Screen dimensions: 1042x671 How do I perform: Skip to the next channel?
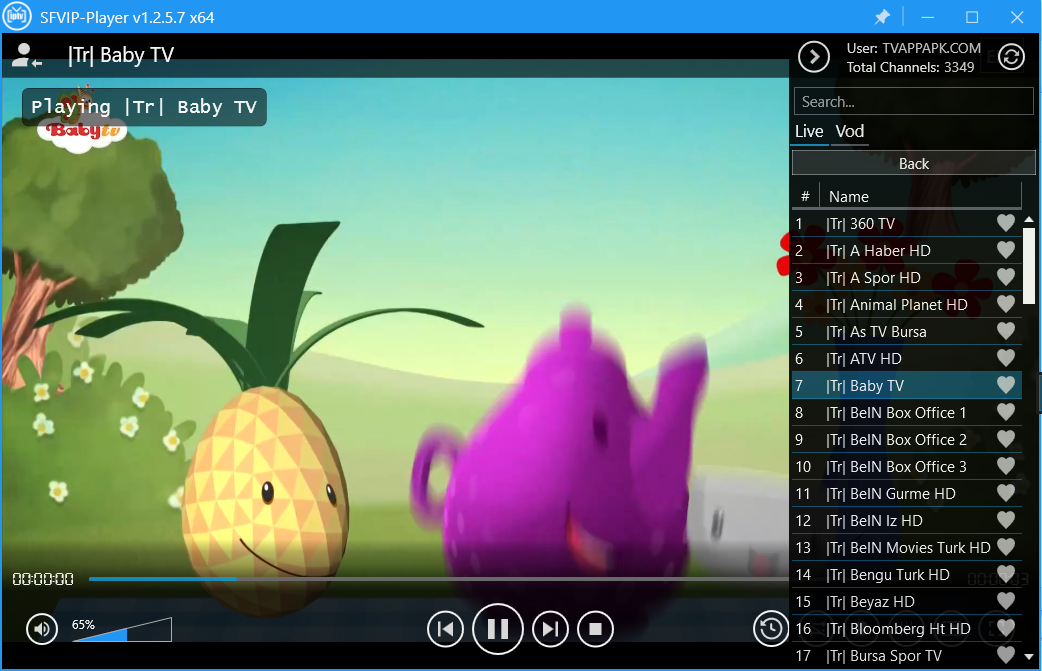pyautogui.click(x=550, y=629)
